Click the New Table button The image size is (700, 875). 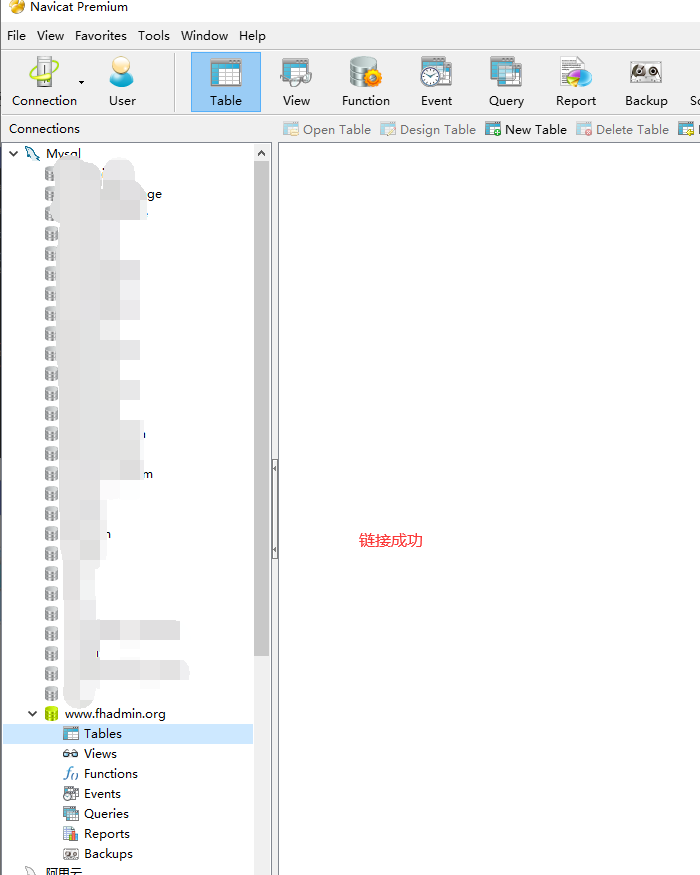[x=526, y=129]
